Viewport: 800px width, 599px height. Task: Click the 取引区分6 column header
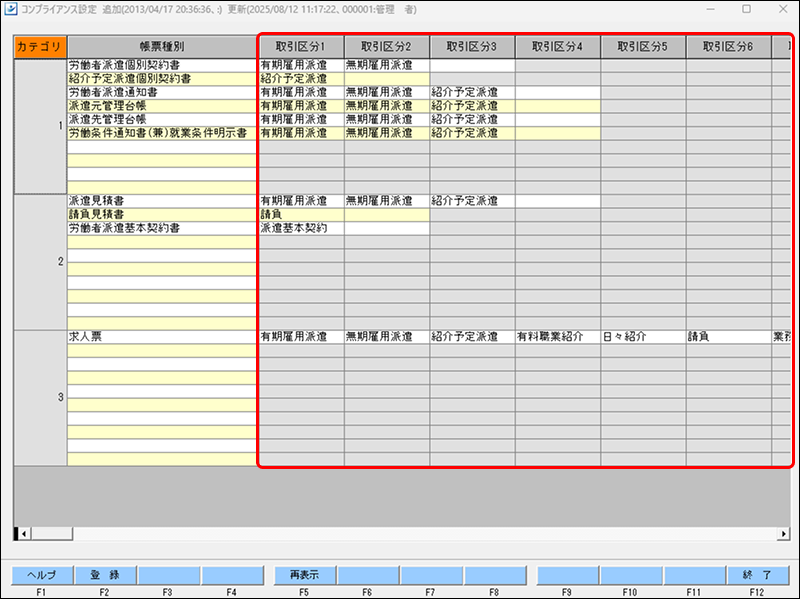(x=729, y=47)
